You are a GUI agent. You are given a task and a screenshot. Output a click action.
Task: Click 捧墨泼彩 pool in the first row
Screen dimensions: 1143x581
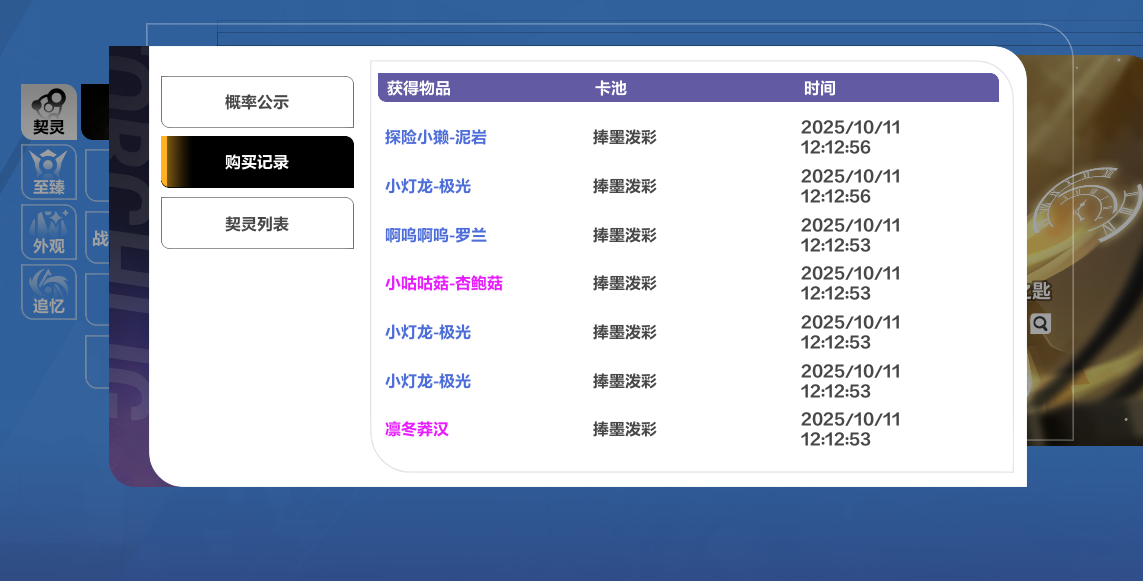pyautogui.click(x=625, y=138)
